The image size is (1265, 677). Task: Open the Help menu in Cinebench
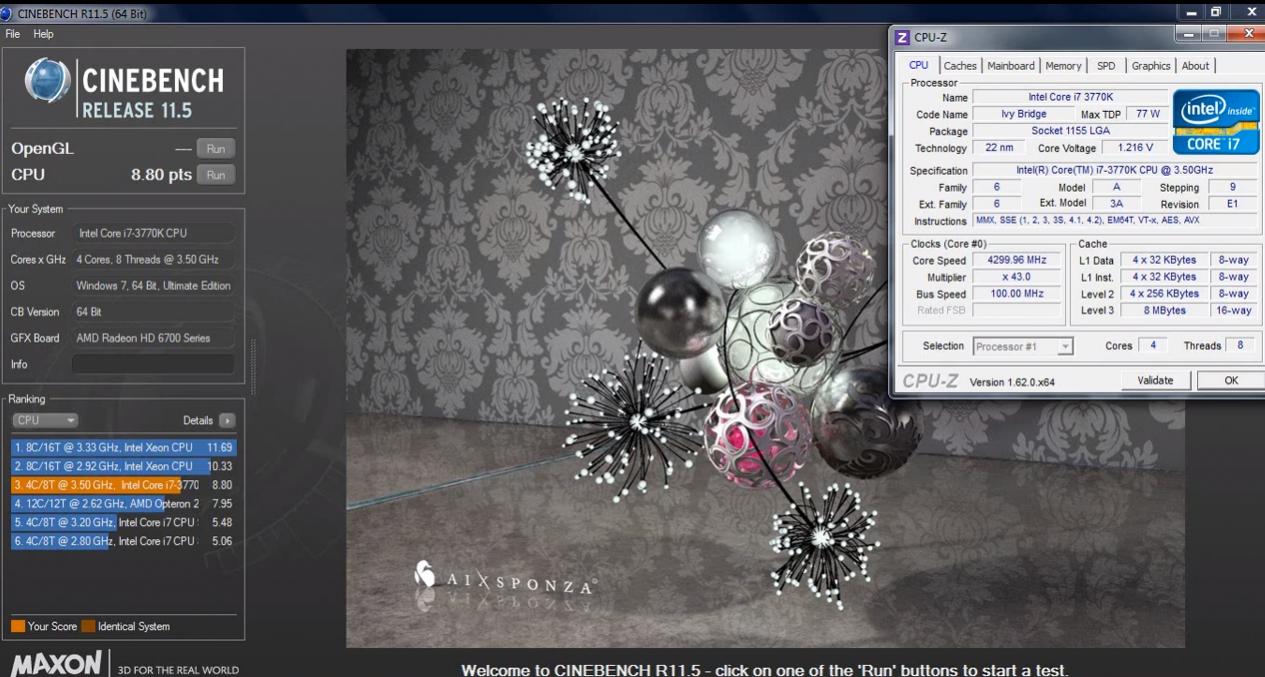pyautogui.click(x=43, y=34)
